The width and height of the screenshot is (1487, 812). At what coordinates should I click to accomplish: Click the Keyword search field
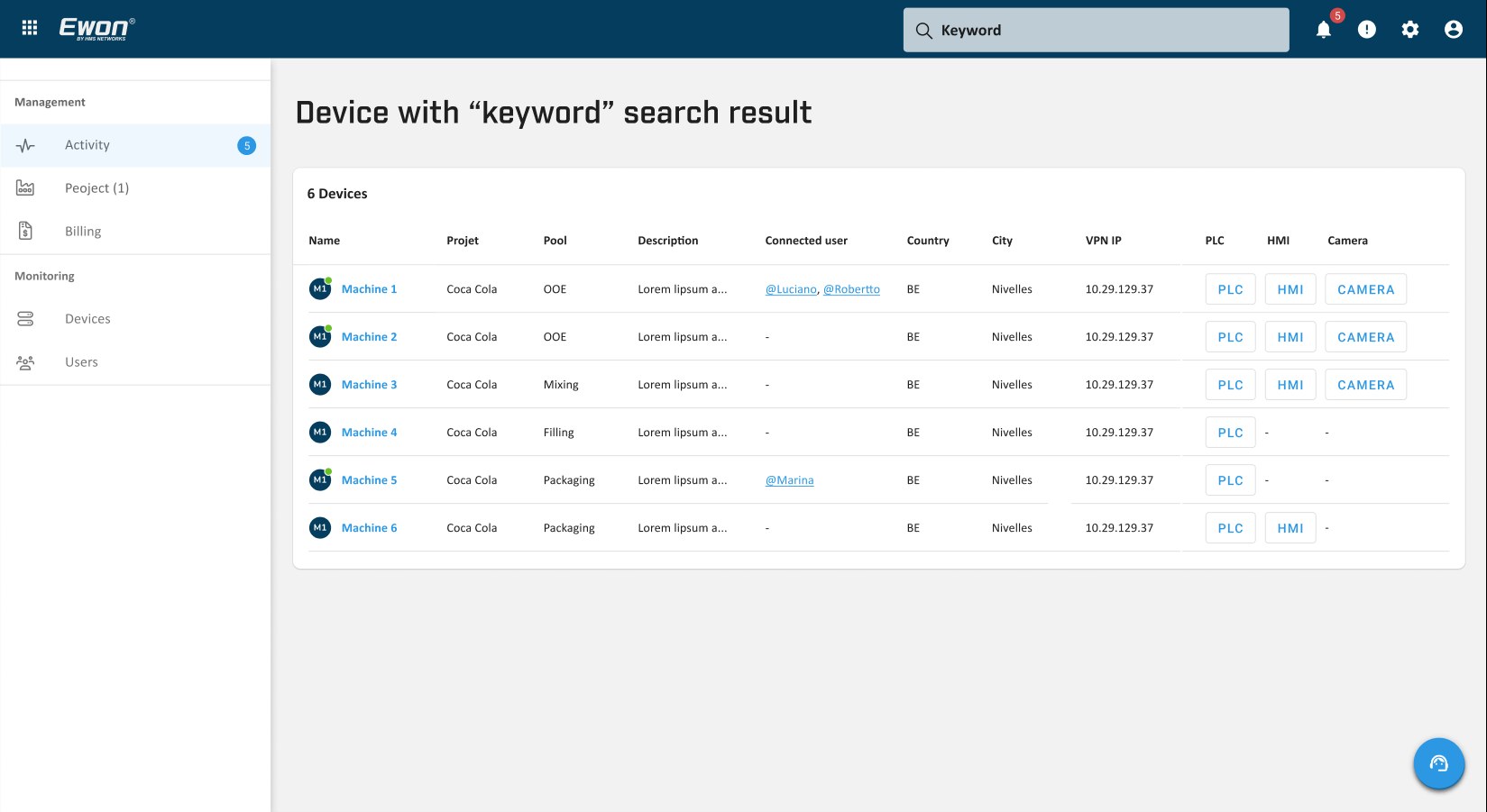coord(1096,30)
